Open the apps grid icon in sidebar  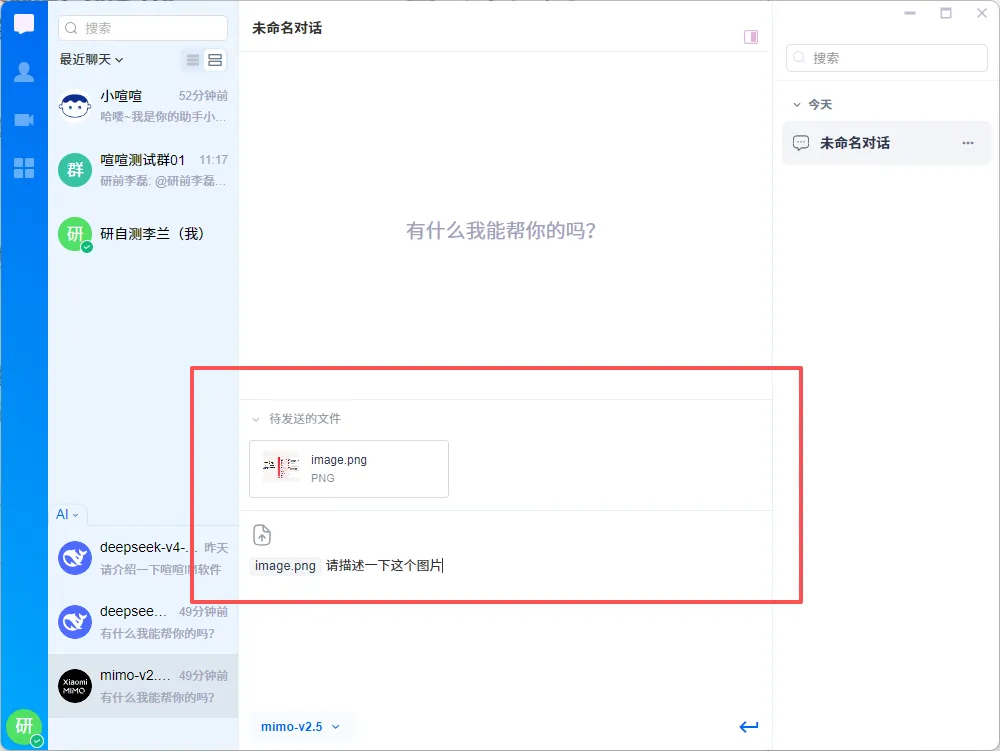tap(24, 168)
